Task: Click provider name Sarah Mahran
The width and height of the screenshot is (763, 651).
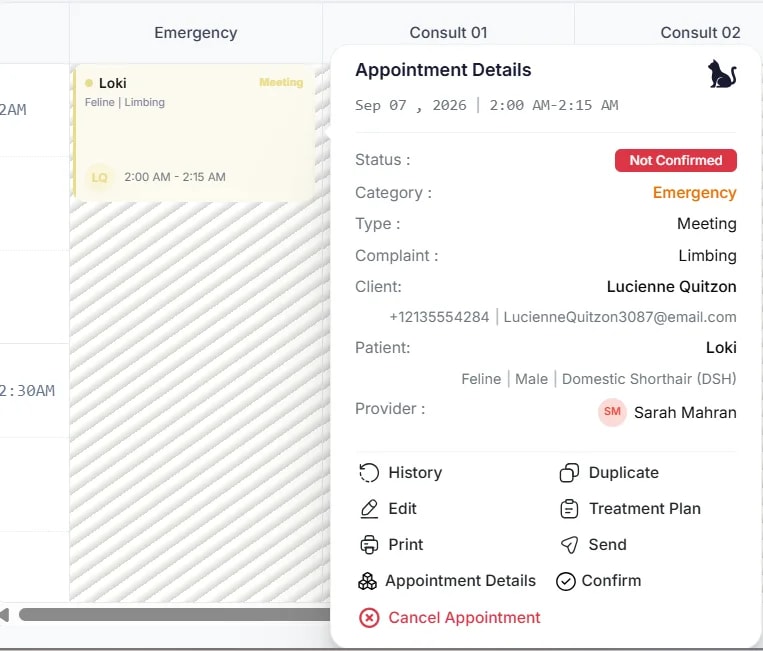Action: click(685, 413)
